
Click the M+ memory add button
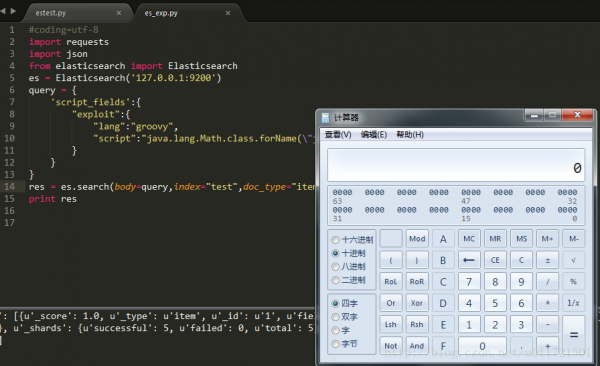tap(548, 239)
